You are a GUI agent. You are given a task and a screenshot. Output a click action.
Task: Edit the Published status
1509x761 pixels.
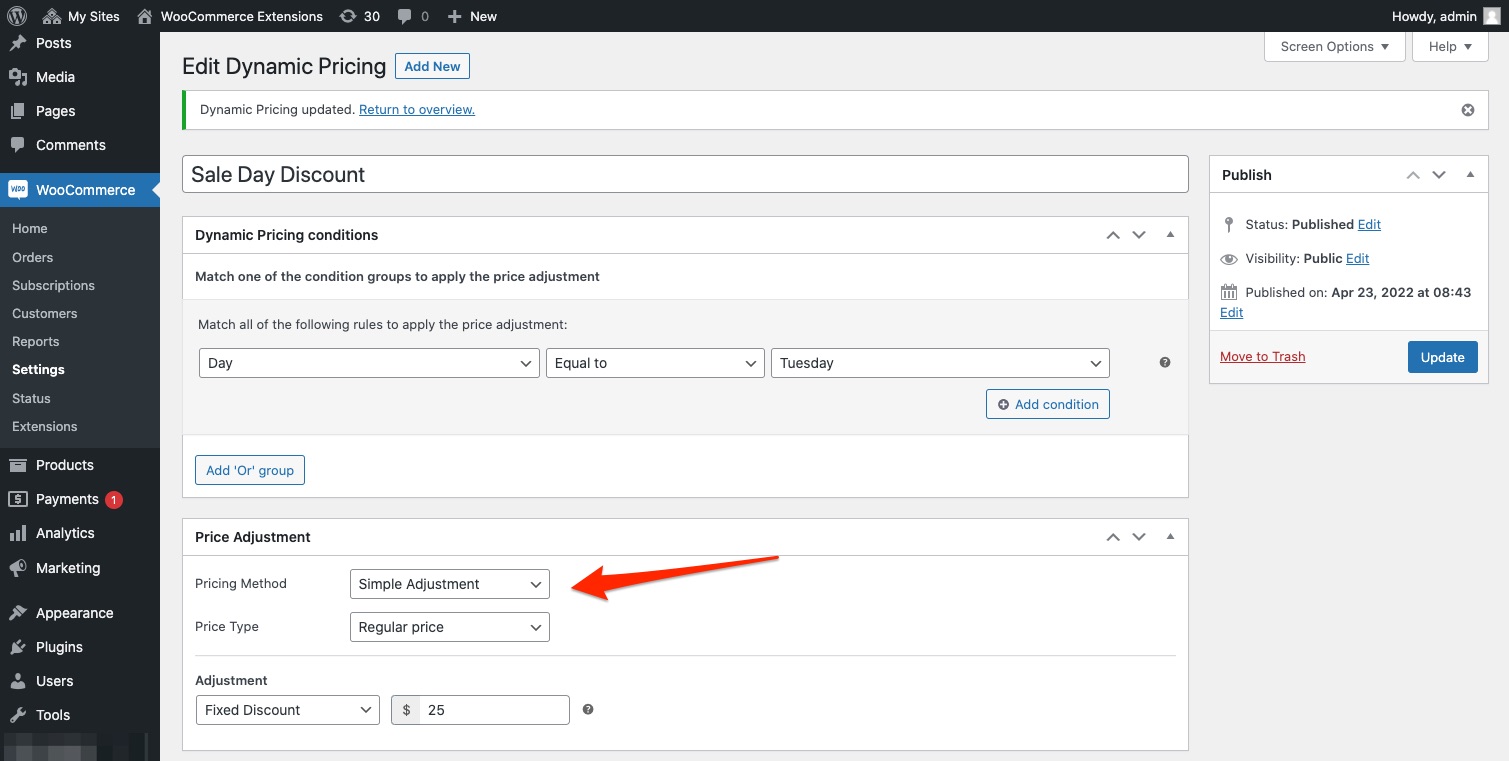(x=1369, y=224)
